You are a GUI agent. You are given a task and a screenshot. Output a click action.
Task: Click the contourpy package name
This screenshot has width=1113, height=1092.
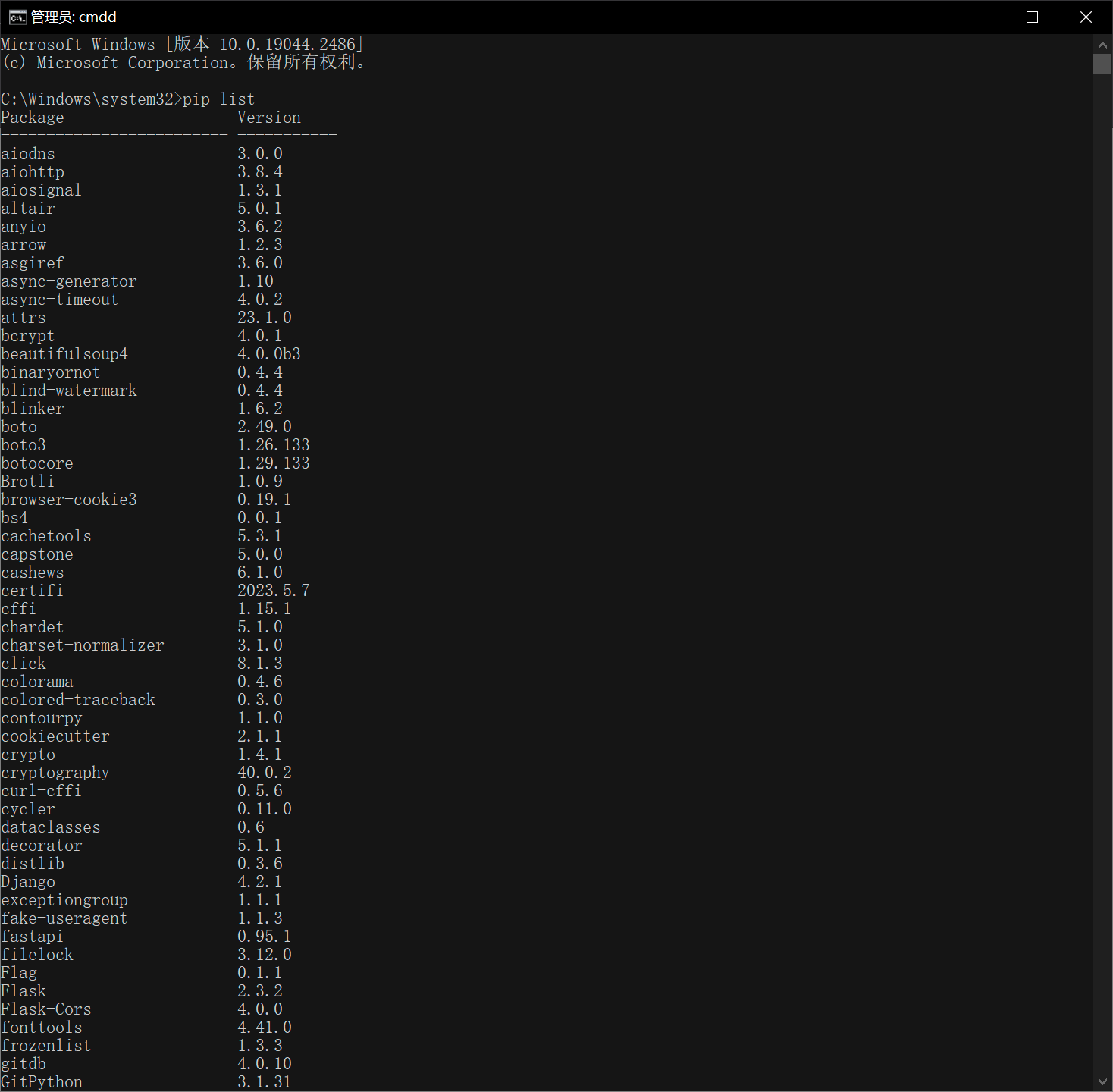(x=42, y=718)
